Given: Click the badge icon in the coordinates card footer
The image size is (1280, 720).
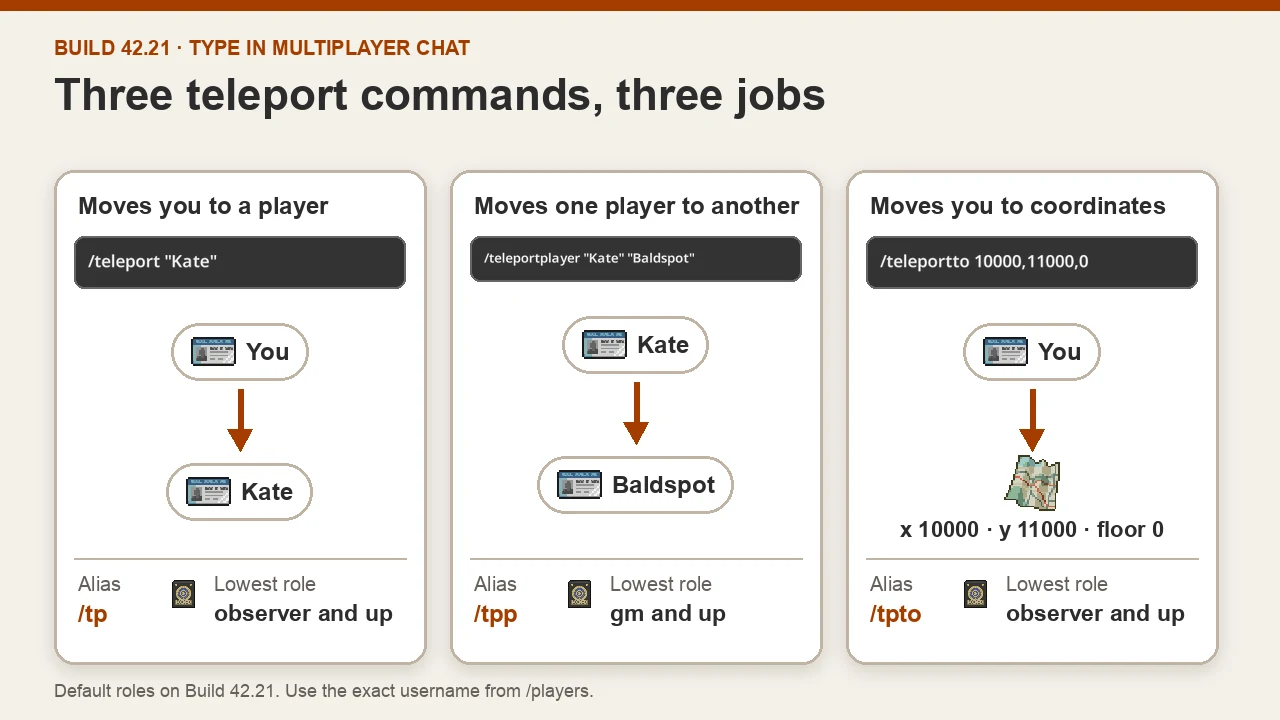Looking at the screenshot, I should 975,594.
